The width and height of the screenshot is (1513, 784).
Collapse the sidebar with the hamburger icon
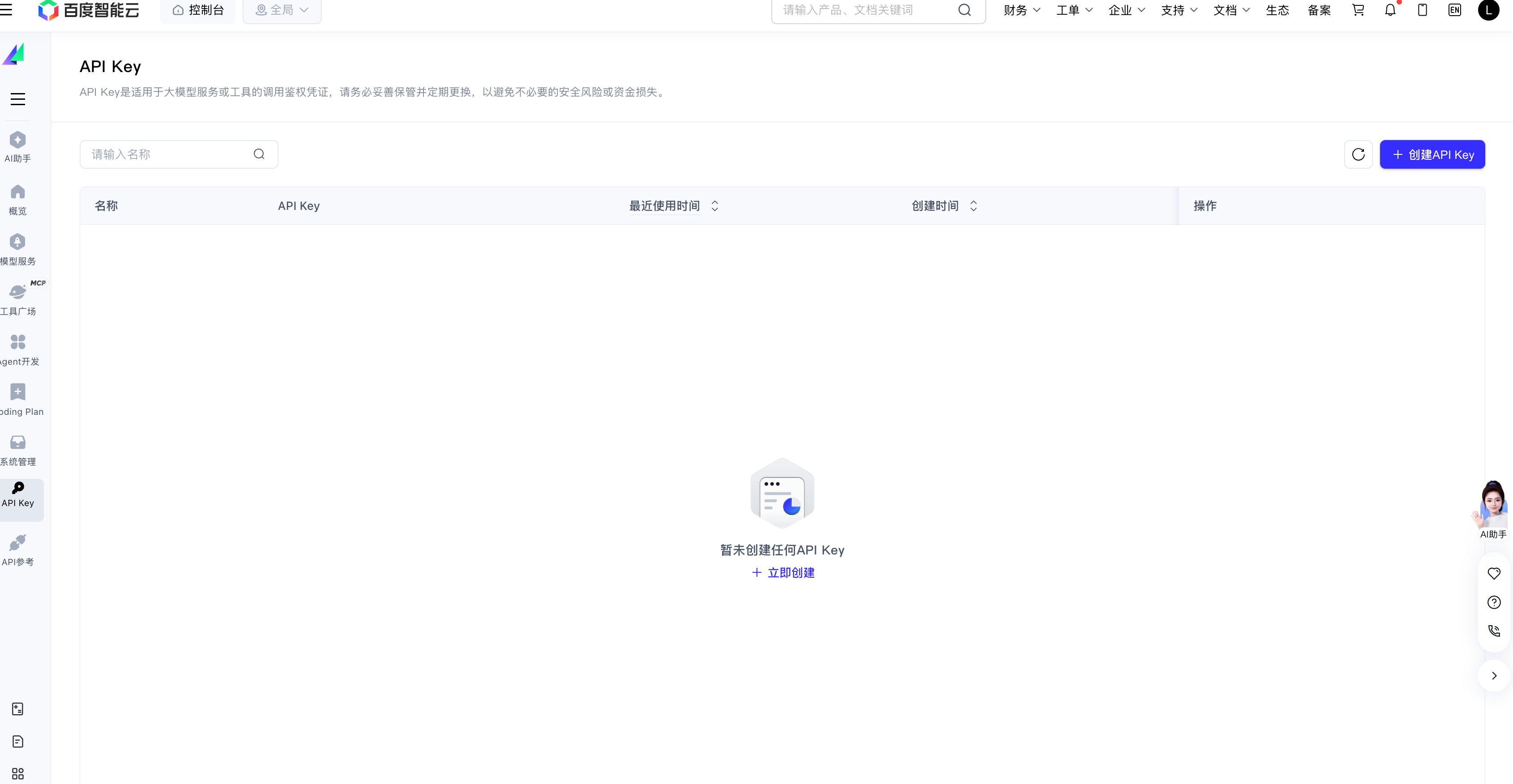[17, 99]
